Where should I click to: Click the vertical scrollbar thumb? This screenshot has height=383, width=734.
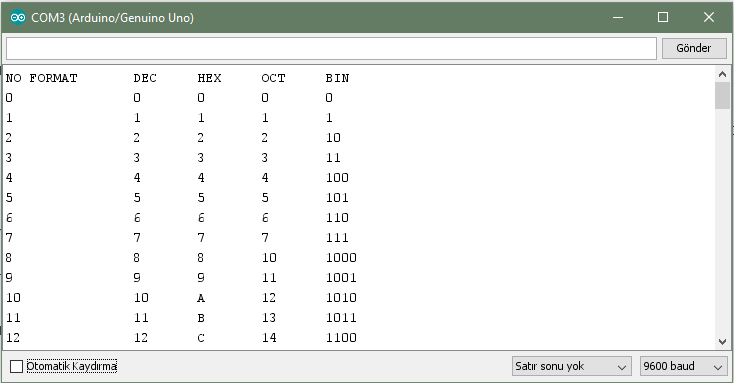point(722,95)
